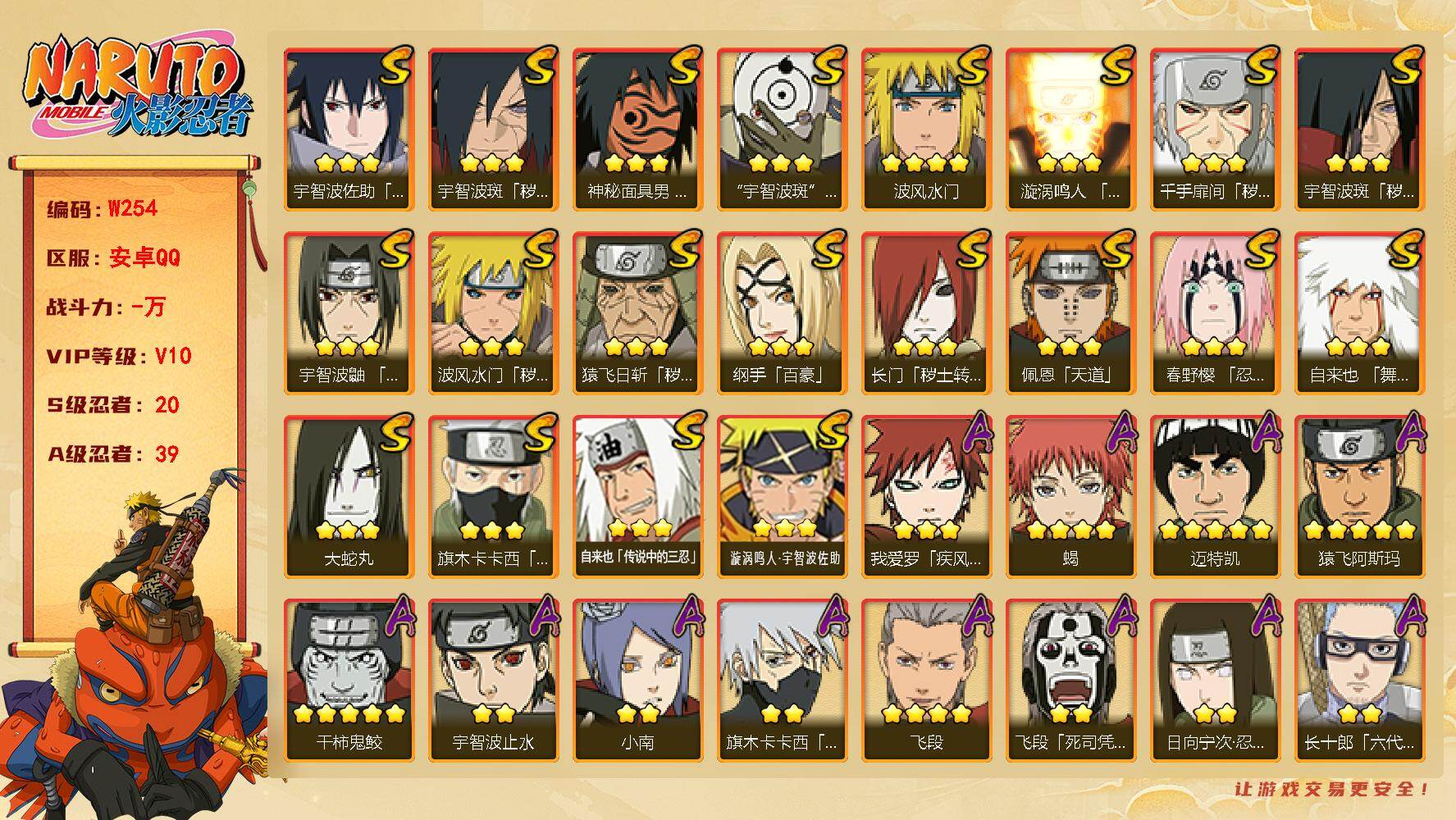Image resolution: width=1456 pixels, height=820 pixels.
Task: Click the S级忍者 20 count label
Action: [113, 405]
